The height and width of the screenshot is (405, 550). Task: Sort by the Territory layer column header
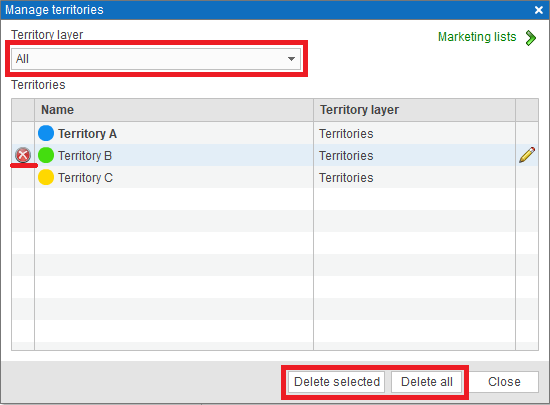pos(414,110)
